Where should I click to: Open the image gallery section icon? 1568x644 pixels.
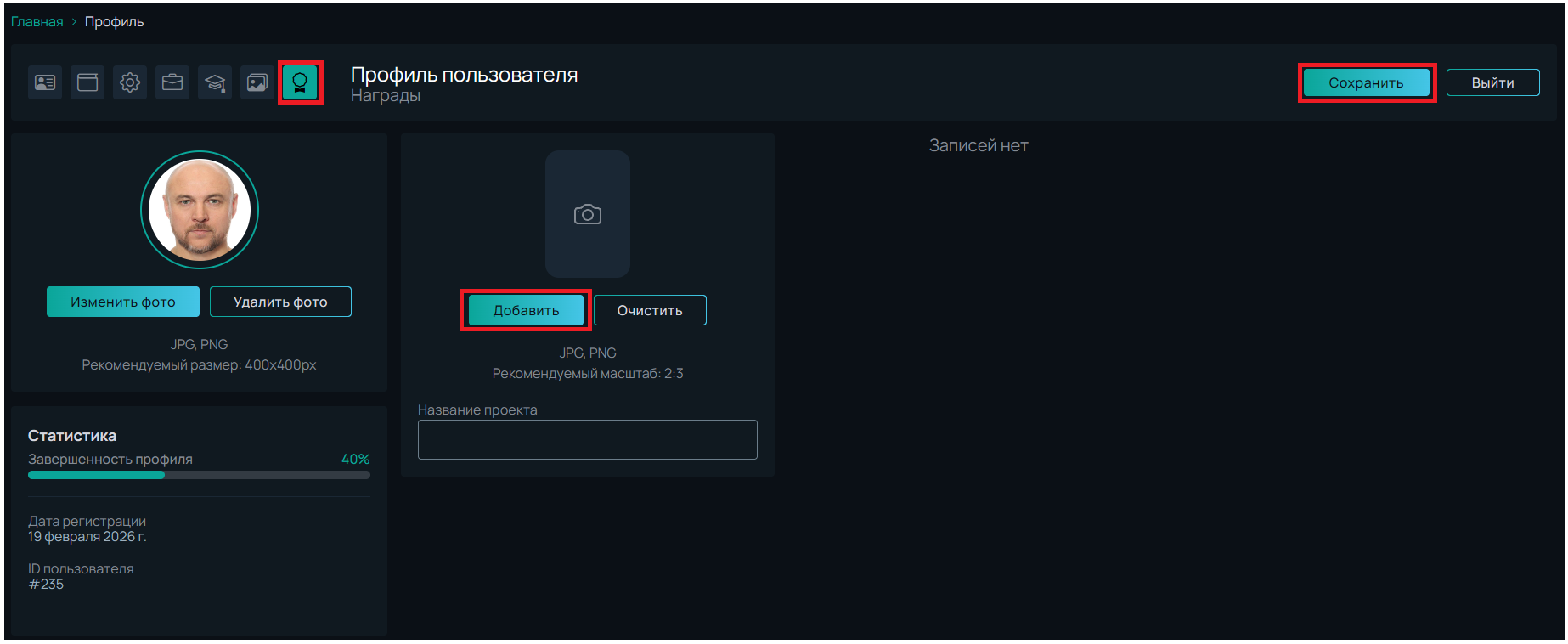point(257,82)
